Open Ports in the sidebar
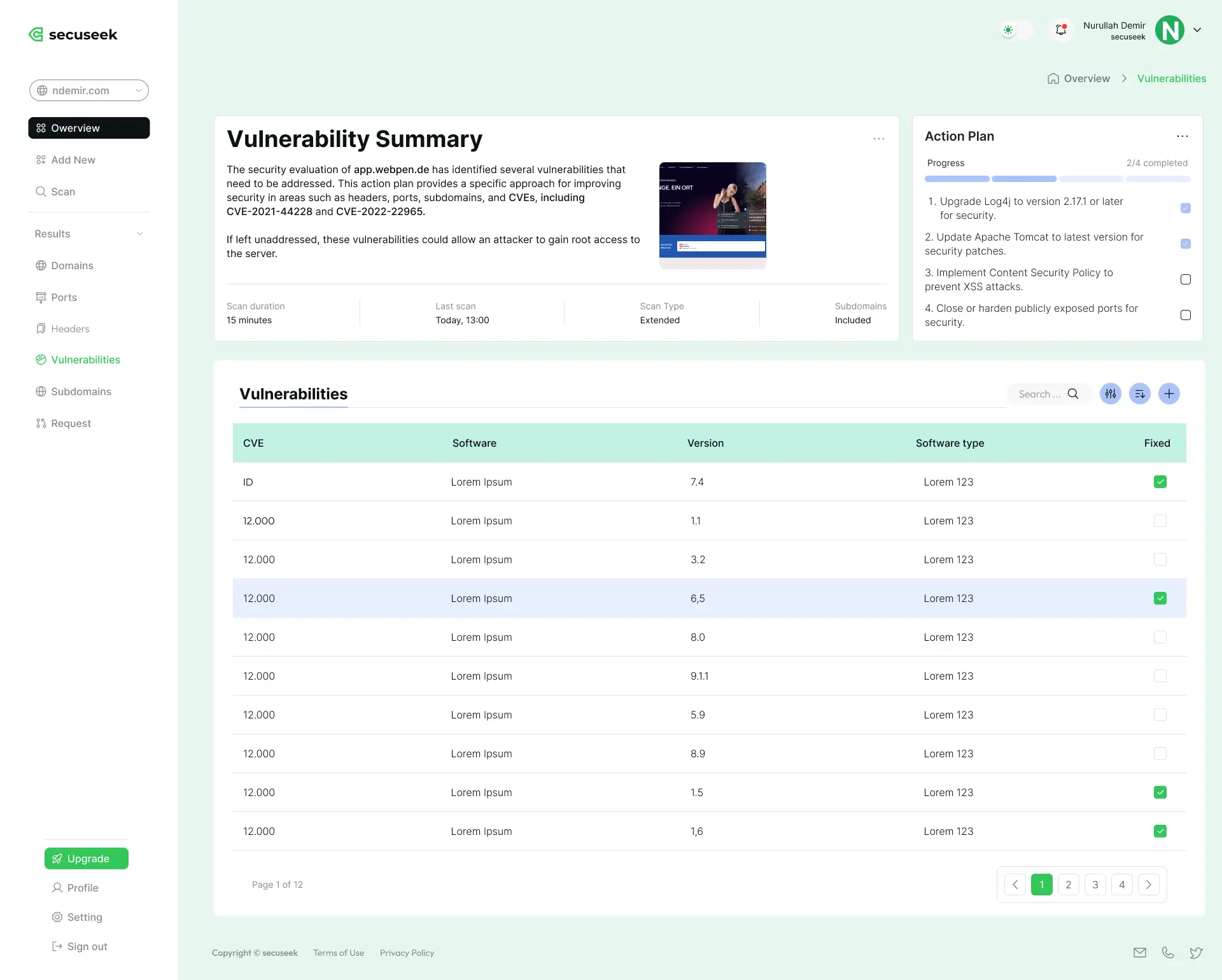1222x980 pixels. [64, 297]
